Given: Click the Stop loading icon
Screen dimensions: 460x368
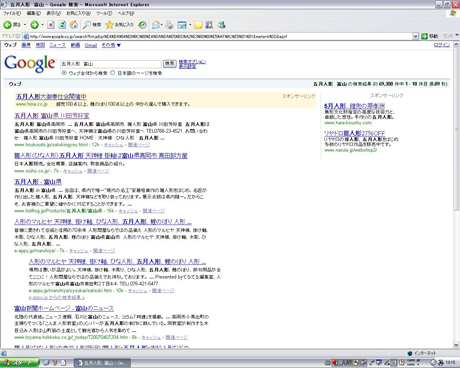Looking at the screenshot, I should click(x=51, y=25).
